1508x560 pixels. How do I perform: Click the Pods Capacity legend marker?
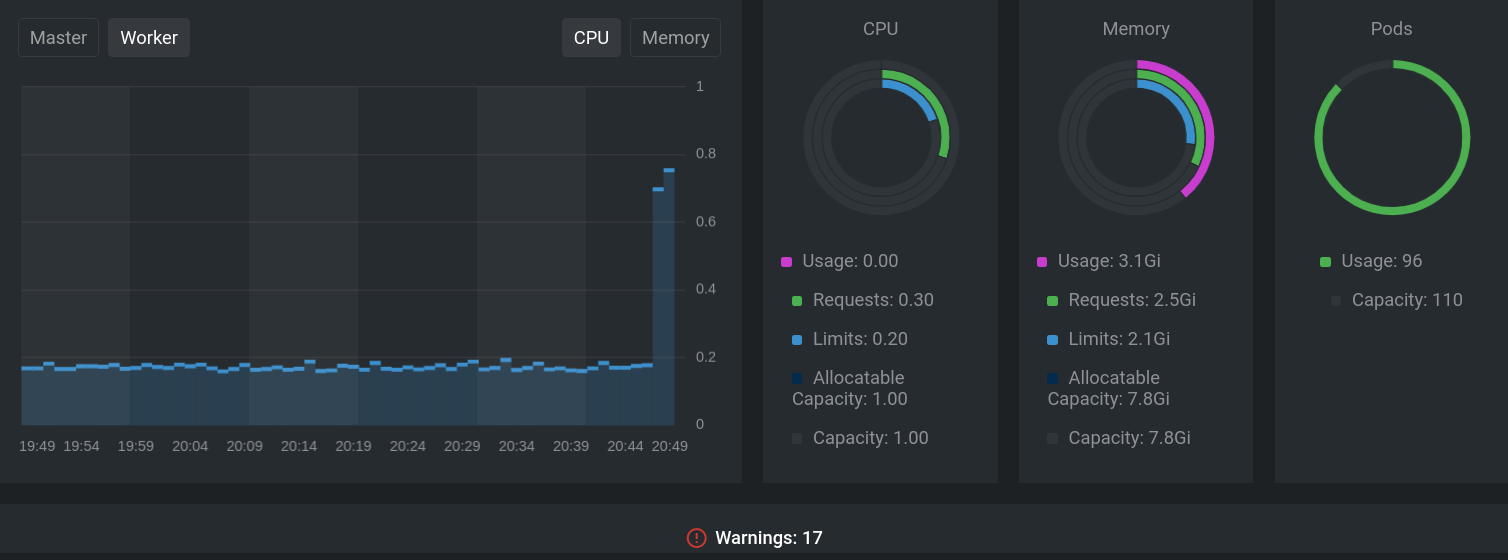(x=1336, y=301)
